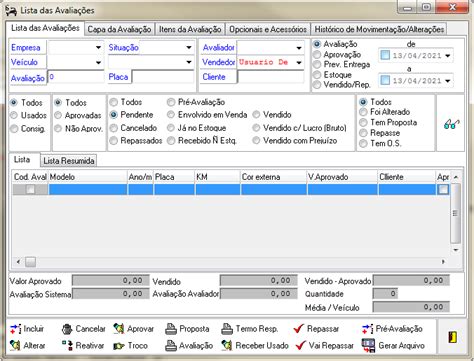Switch to Capa da Avaliação tab
Viewport: 474px width, 361px height.
(119, 29)
